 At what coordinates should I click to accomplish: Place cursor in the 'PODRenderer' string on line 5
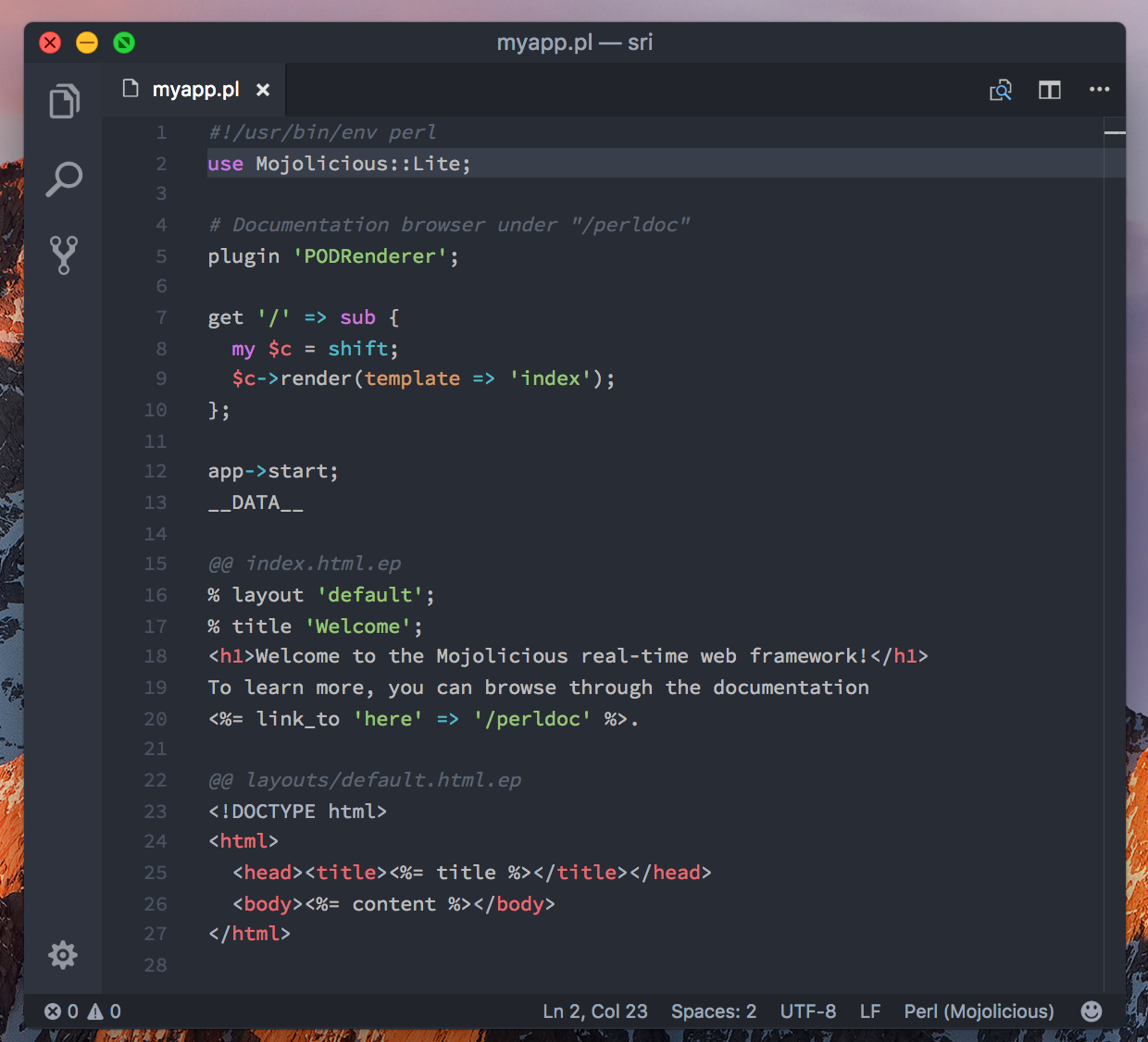coord(369,256)
